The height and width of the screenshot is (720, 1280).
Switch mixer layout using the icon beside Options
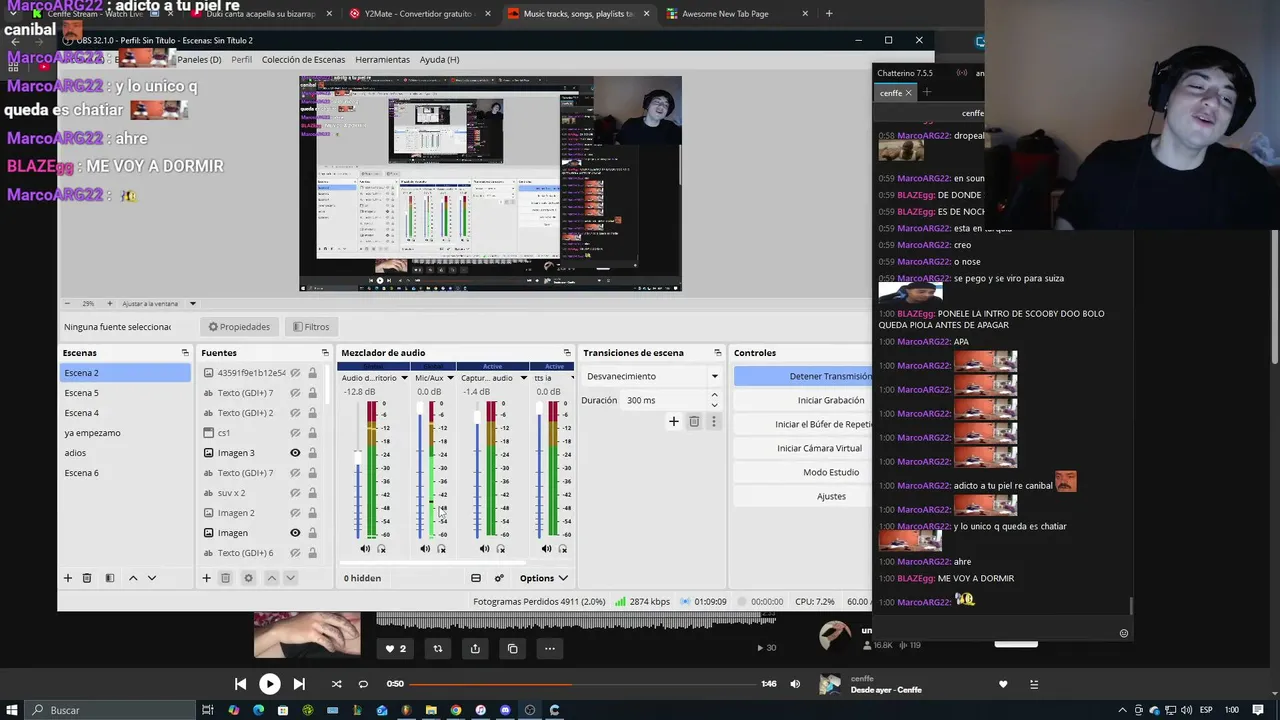point(476,578)
